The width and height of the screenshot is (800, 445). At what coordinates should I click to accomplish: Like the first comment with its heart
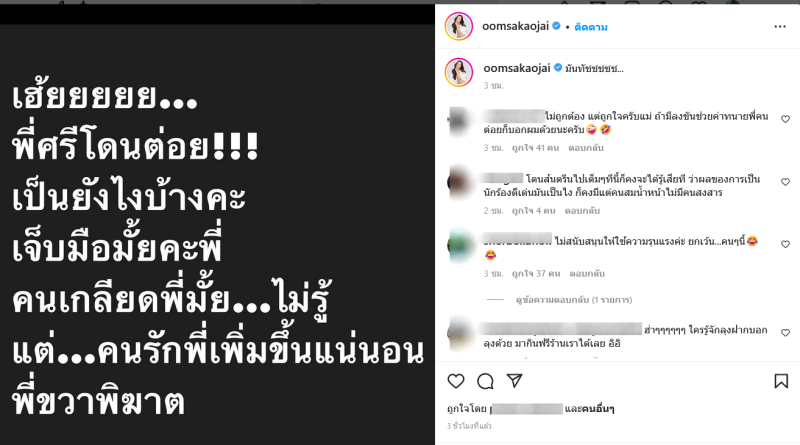(x=785, y=119)
